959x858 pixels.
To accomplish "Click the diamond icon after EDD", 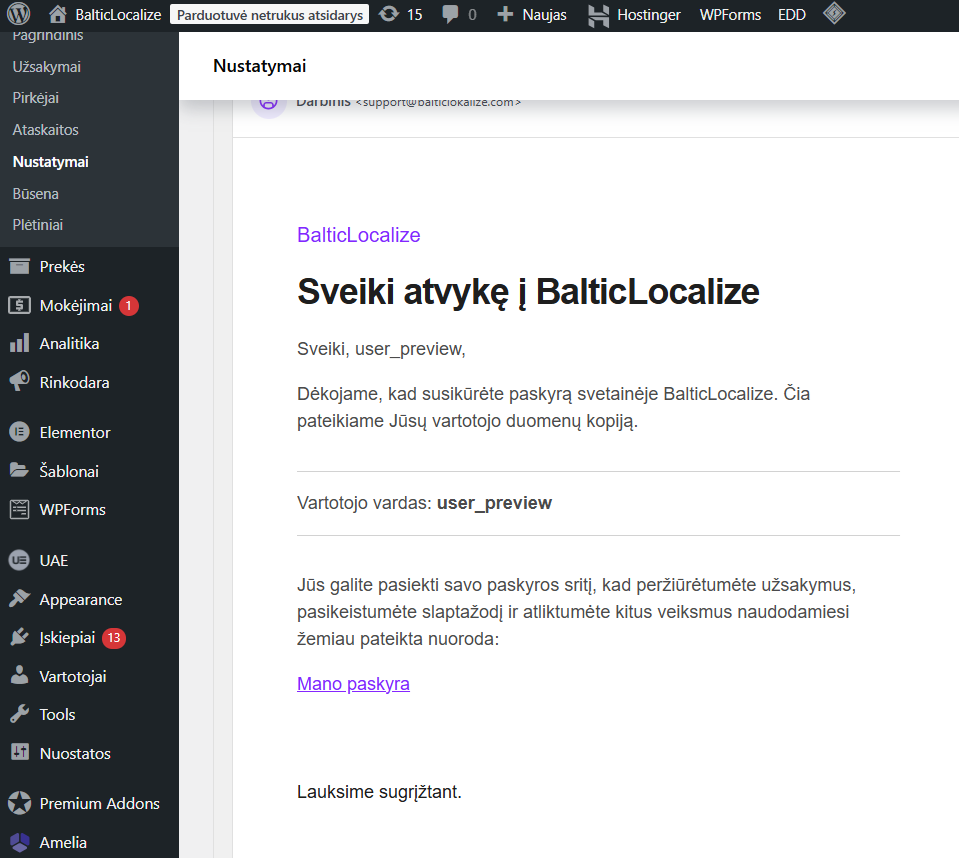I will [833, 14].
